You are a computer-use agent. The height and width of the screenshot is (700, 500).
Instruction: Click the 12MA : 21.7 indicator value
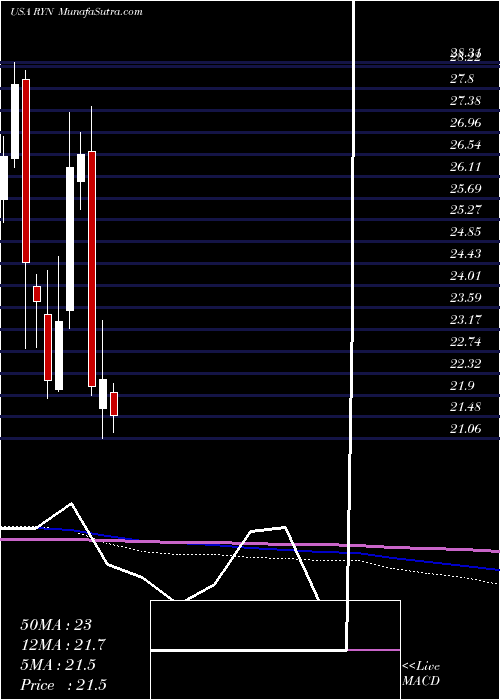[x=63, y=645]
